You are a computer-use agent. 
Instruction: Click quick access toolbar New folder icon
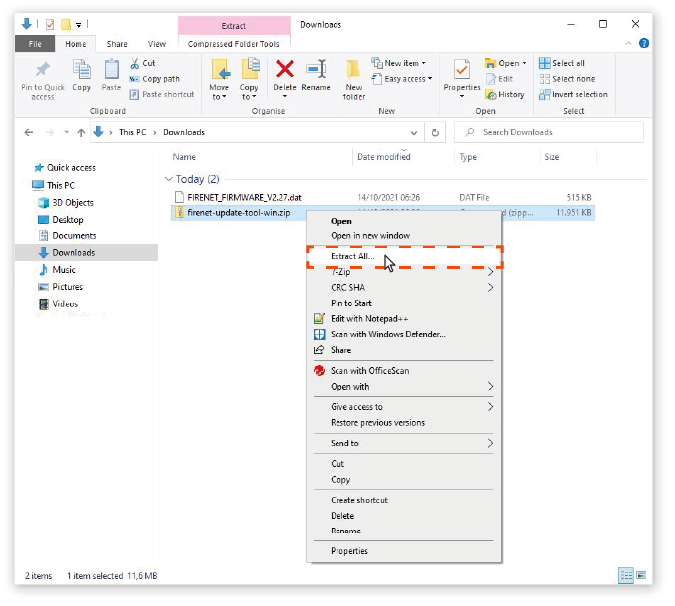tap(65, 25)
